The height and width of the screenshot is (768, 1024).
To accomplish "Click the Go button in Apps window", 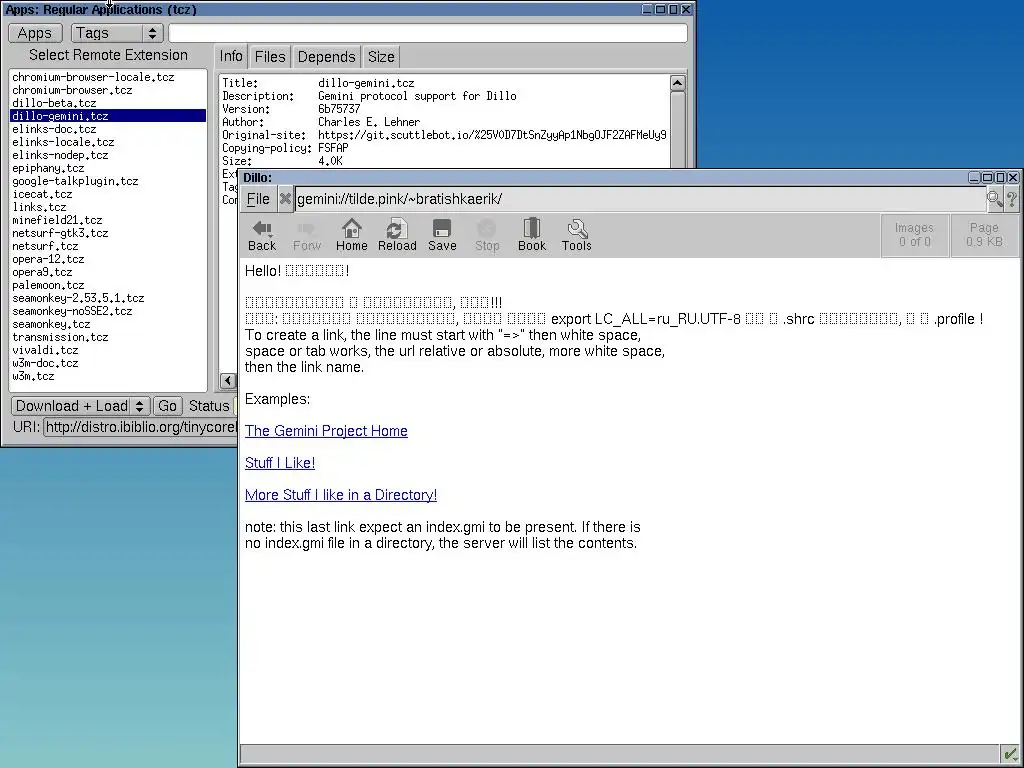I will pyautogui.click(x=167, y=406).
